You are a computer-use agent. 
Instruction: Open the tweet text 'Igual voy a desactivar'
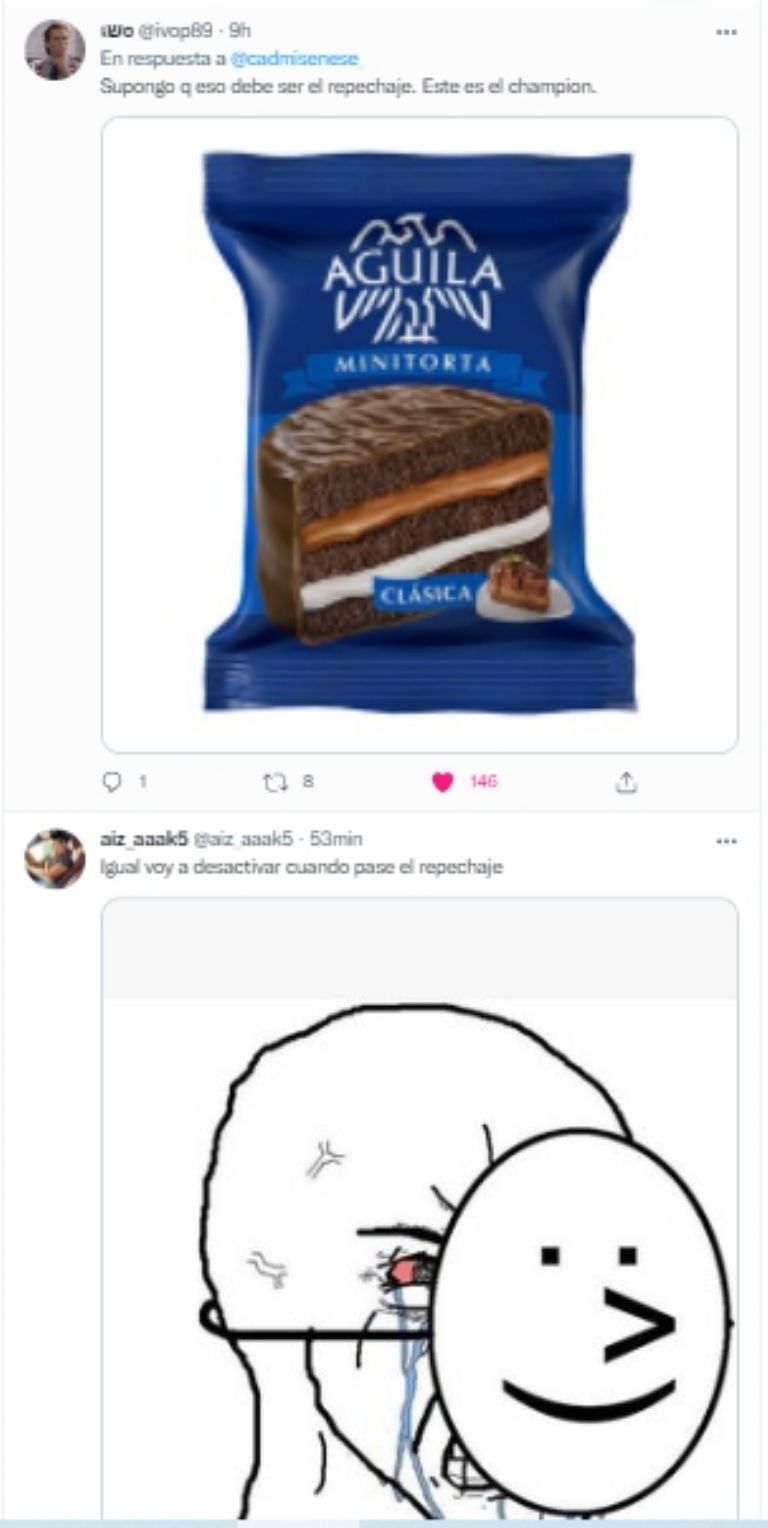[301, 867]
